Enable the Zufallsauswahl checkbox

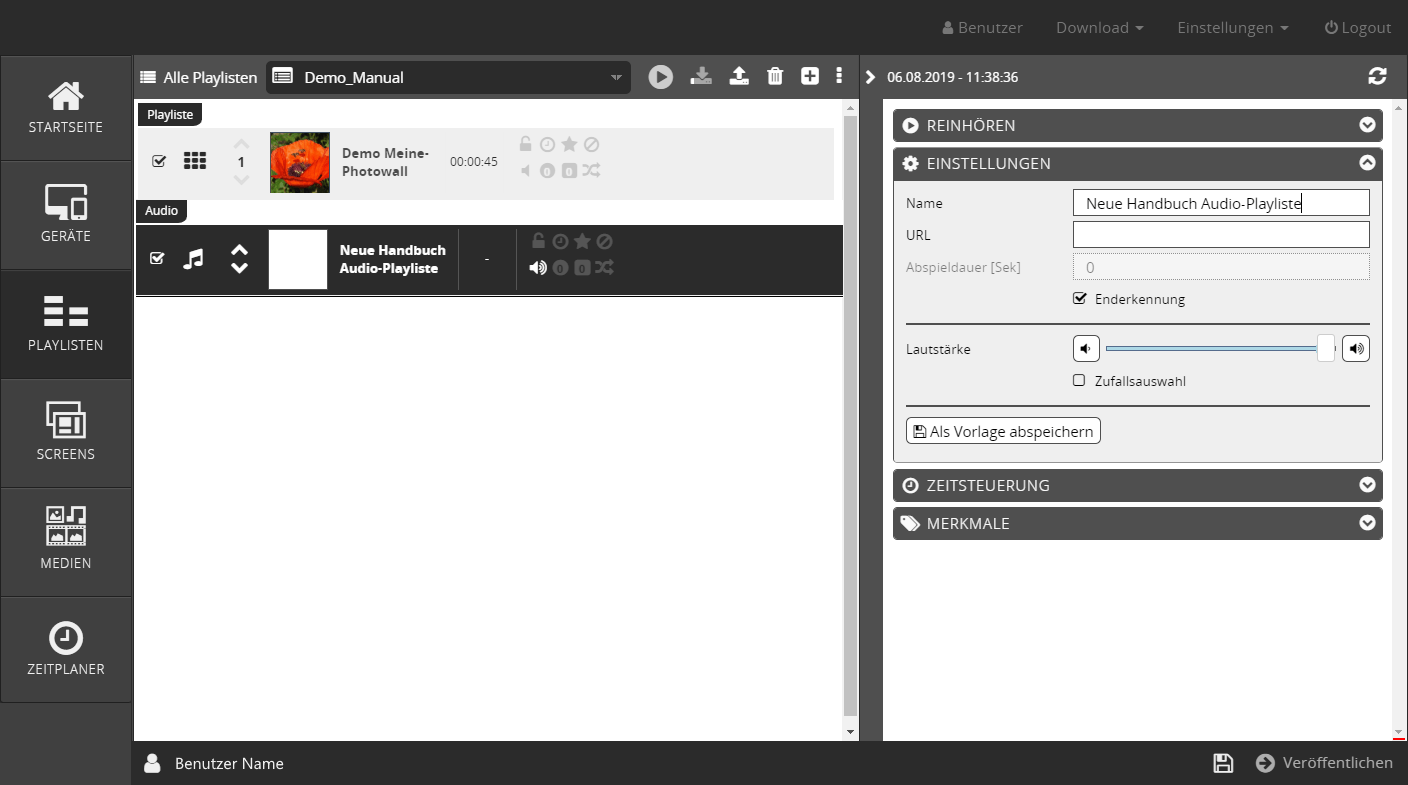coord(1079,381)
